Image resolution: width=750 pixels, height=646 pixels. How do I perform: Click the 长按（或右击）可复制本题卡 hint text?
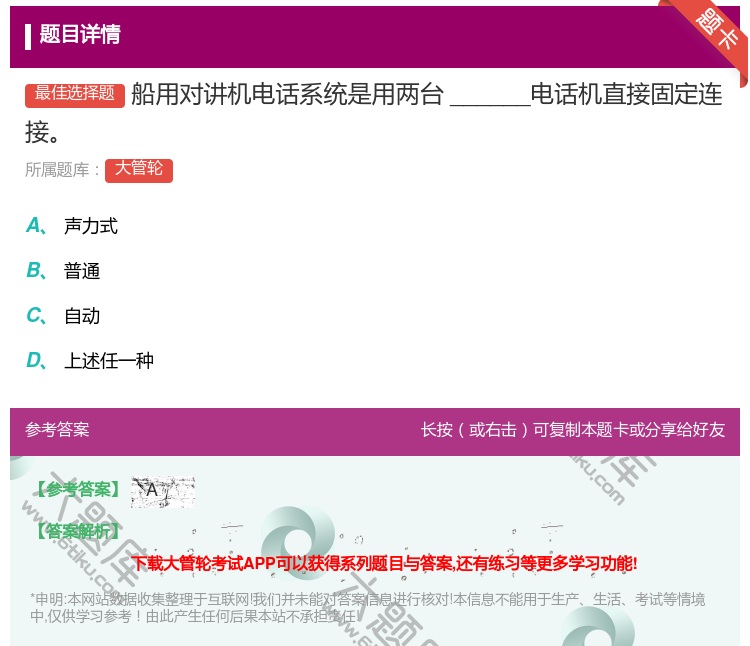(x=573, y=429)
